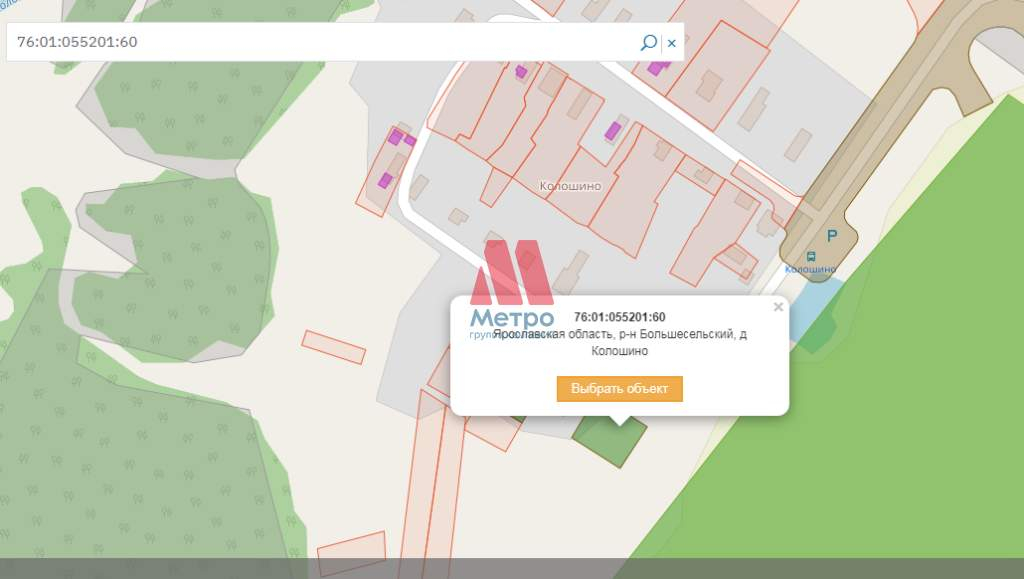Click the small purple building below the search bar
The width and height of the screenshot is (1024, 579).
[521, 72]
